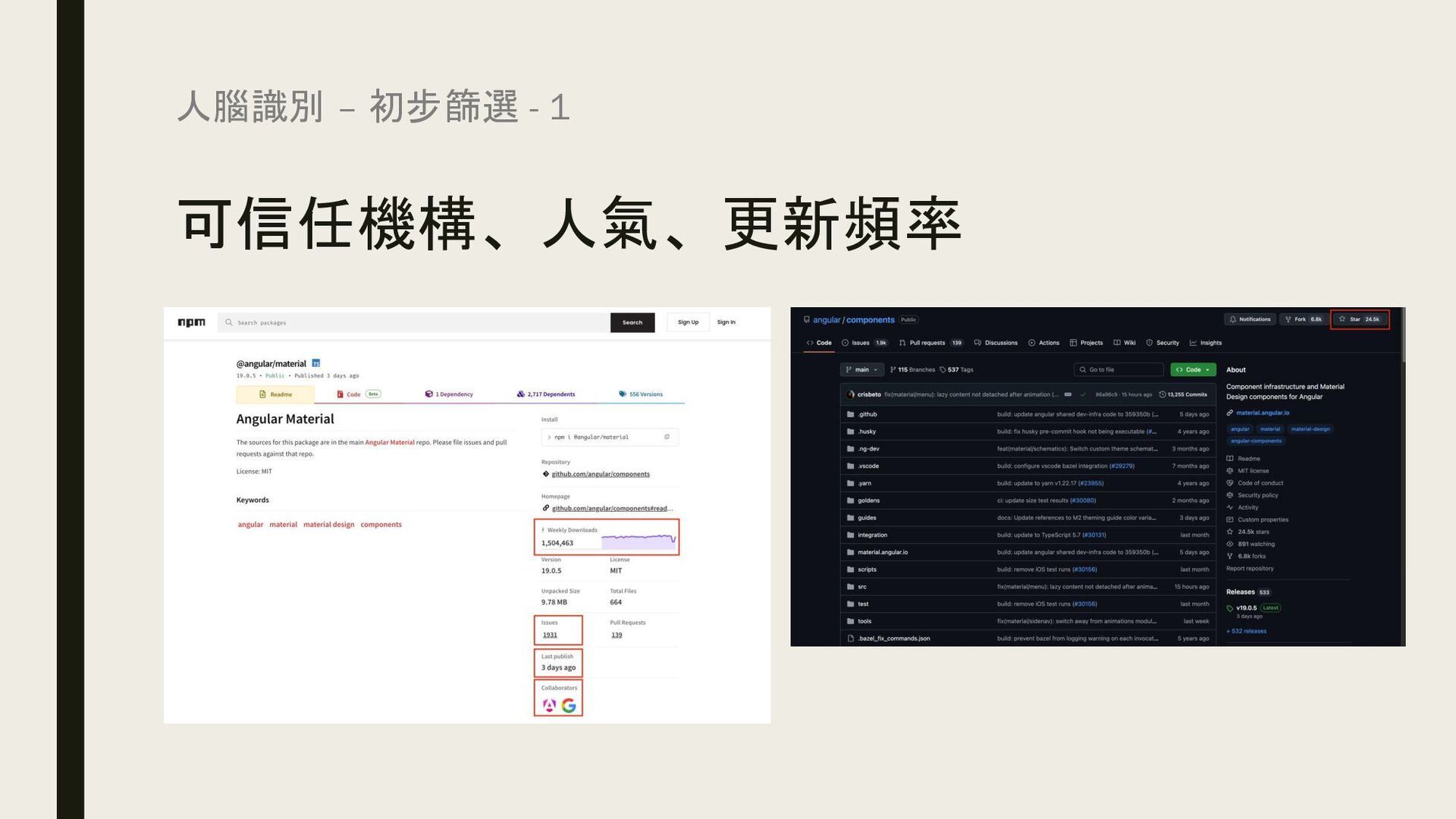The image size is (1456, 819).
Task: Open the npm Readme tab
Action: click(x=275, y=394)
